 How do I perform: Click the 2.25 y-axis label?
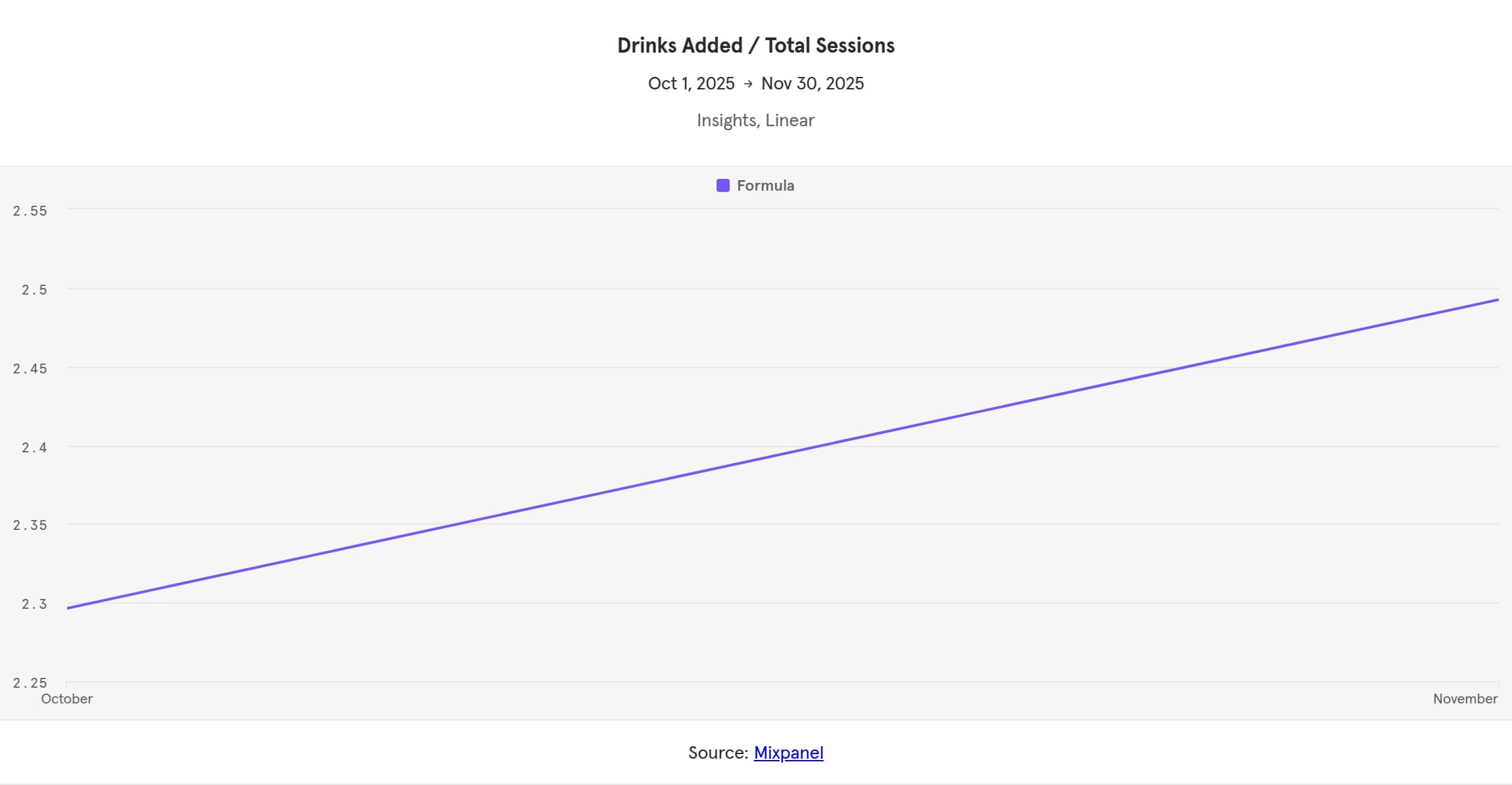tap(30, 684)
